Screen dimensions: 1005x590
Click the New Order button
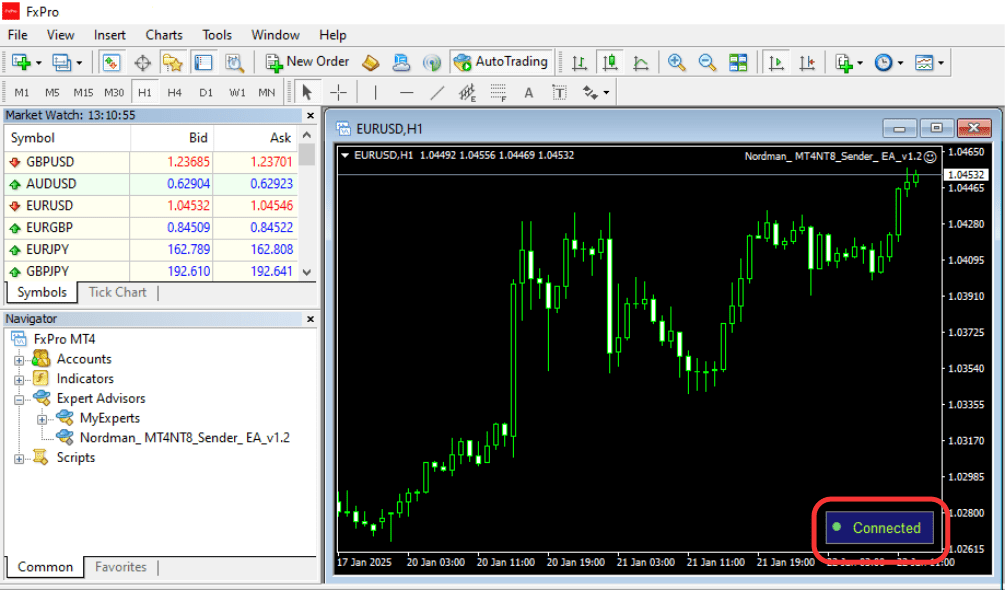pos(308,62)
